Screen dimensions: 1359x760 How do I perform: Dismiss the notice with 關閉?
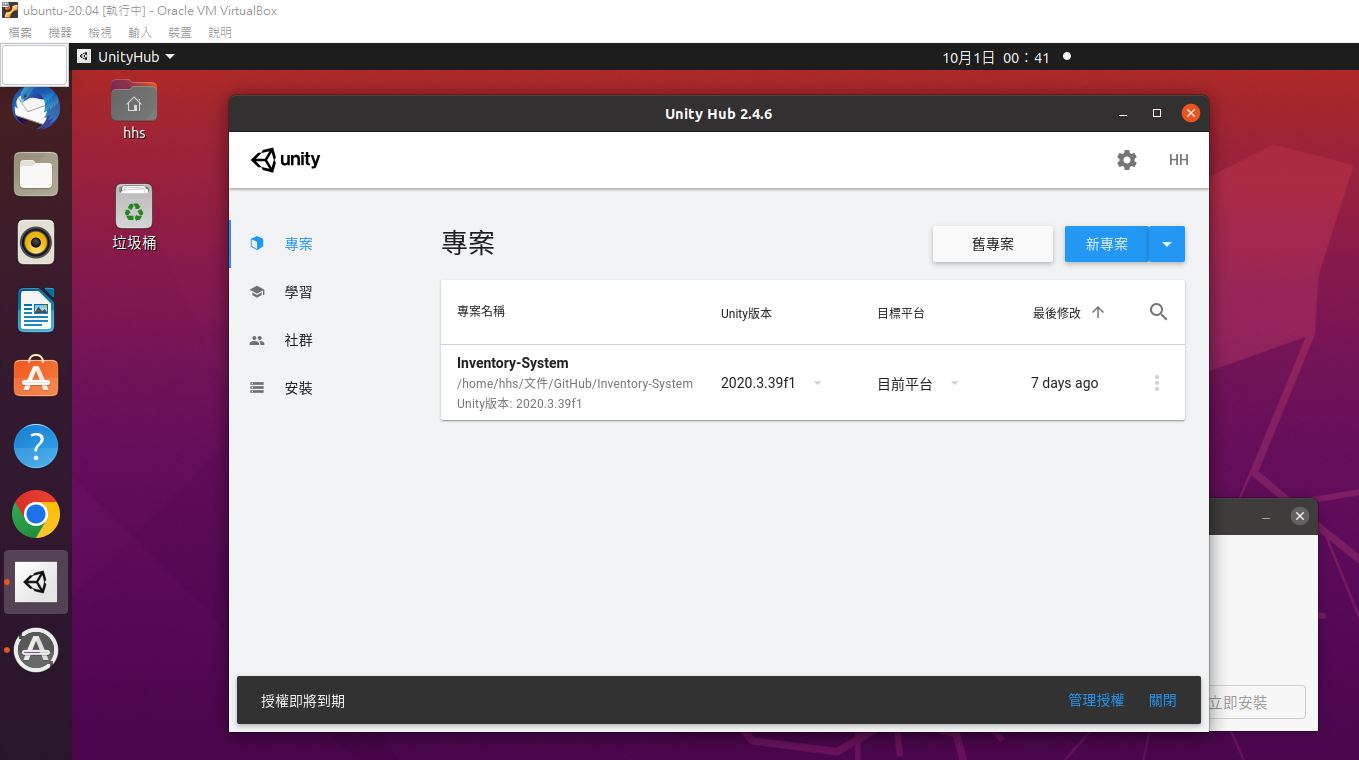[x=1163, y=701]
